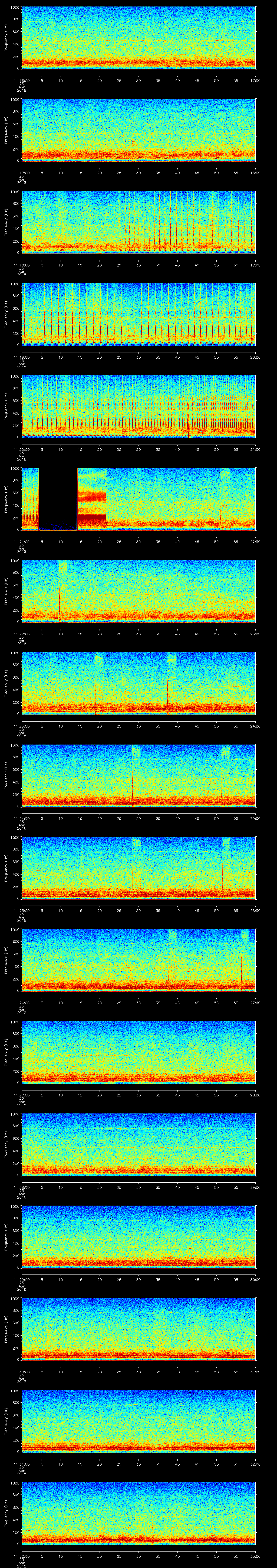
Task: Click the Frequency (Hz) axis label of first spectrogram
Action: tap(6, 38)
